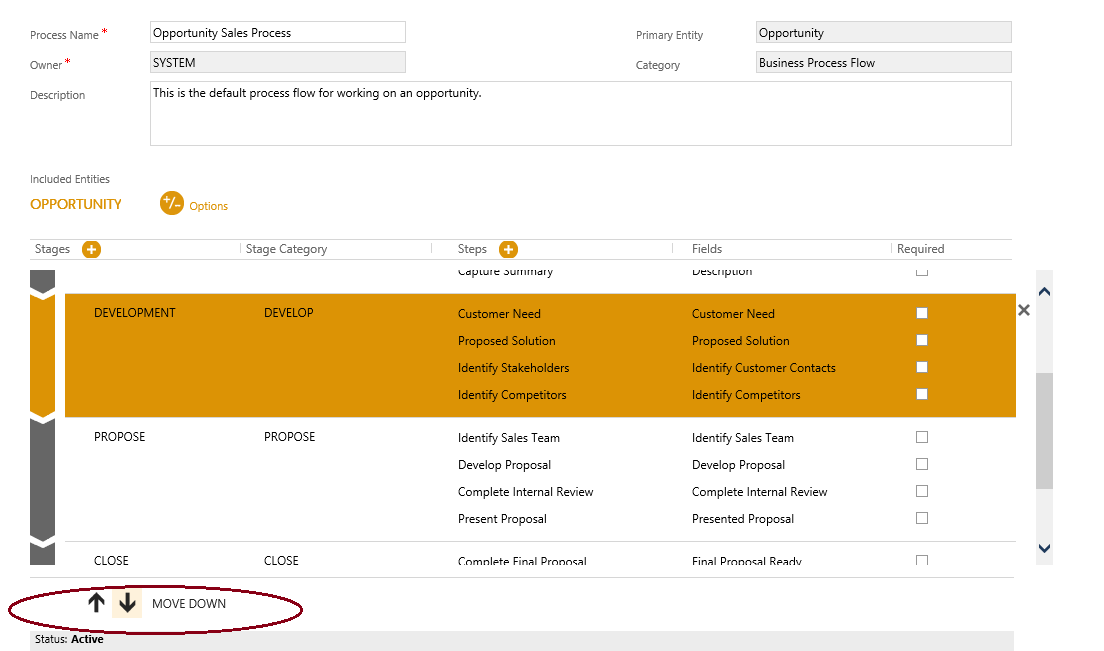Open the Options link
Screen dimensions: 1104x651
(208, 206)
